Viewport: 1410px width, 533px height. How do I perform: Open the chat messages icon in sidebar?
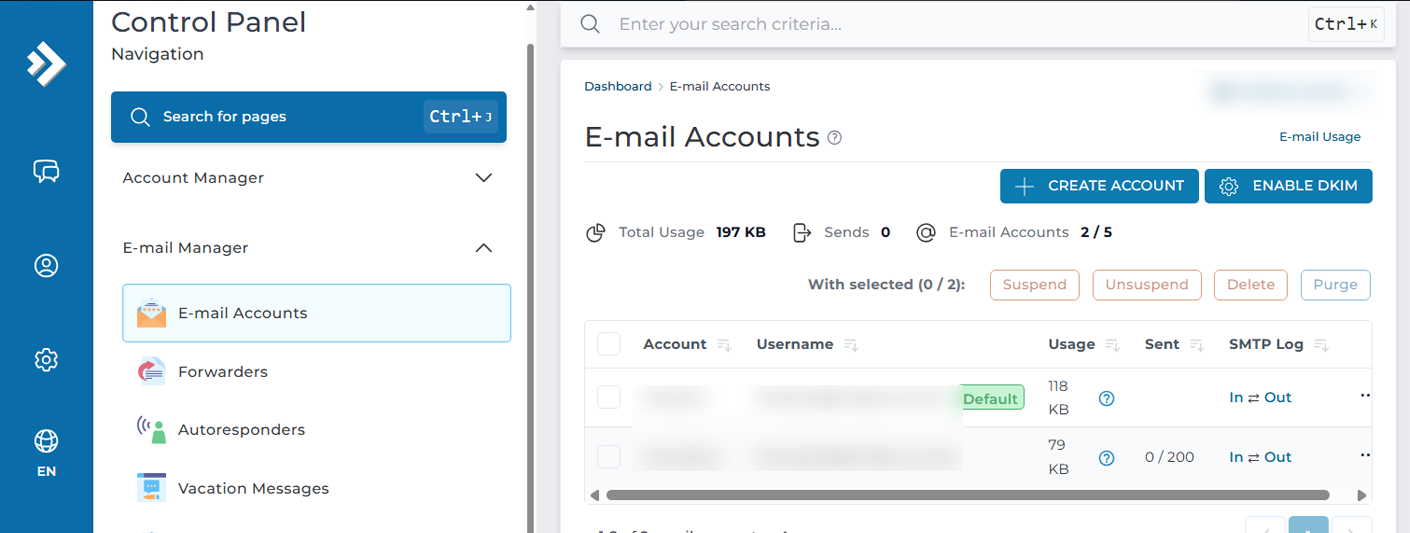coord(46,171)
